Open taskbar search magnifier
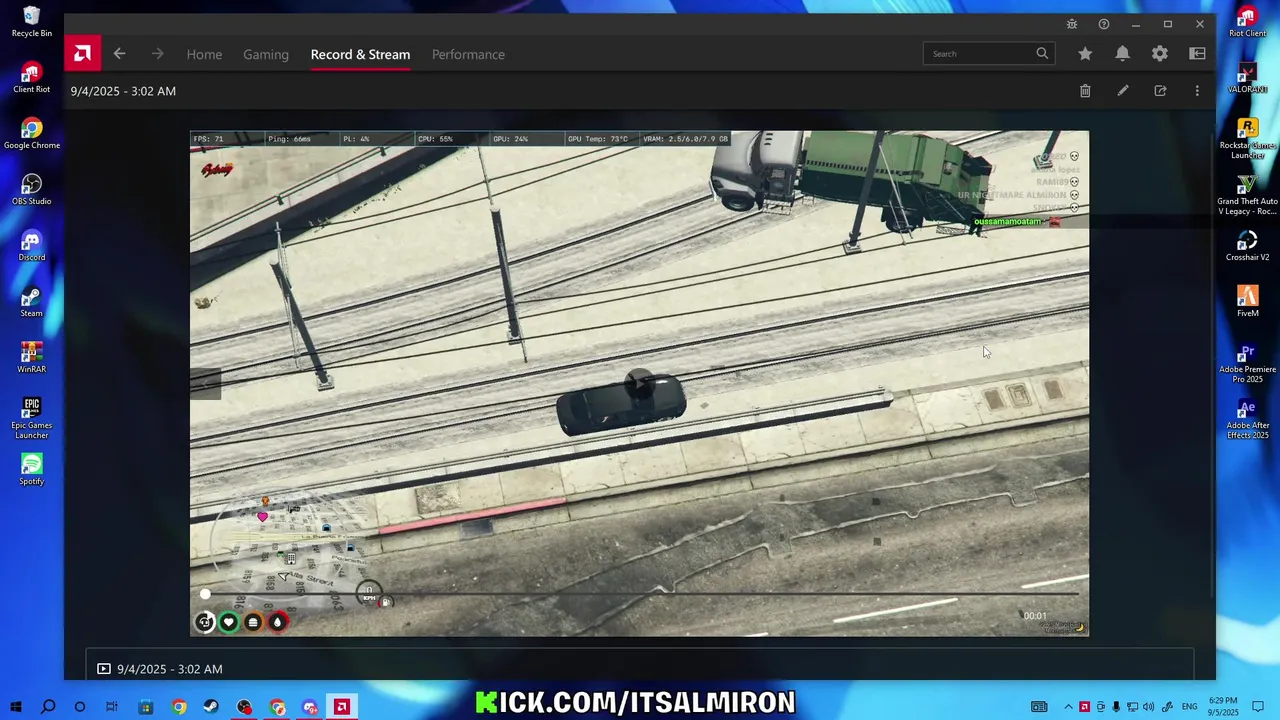The height and width of the screenshot is (720, 1280). 48,707
